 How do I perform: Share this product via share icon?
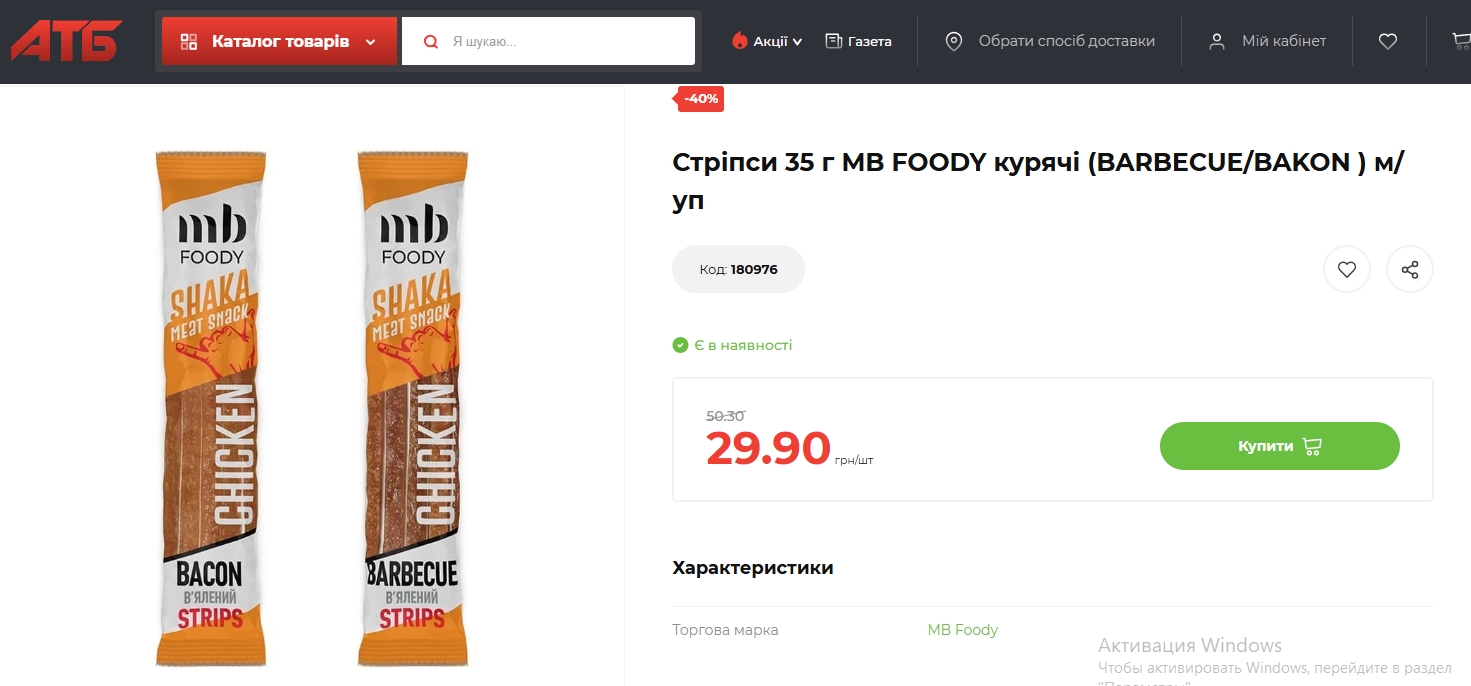[1409, 269]
